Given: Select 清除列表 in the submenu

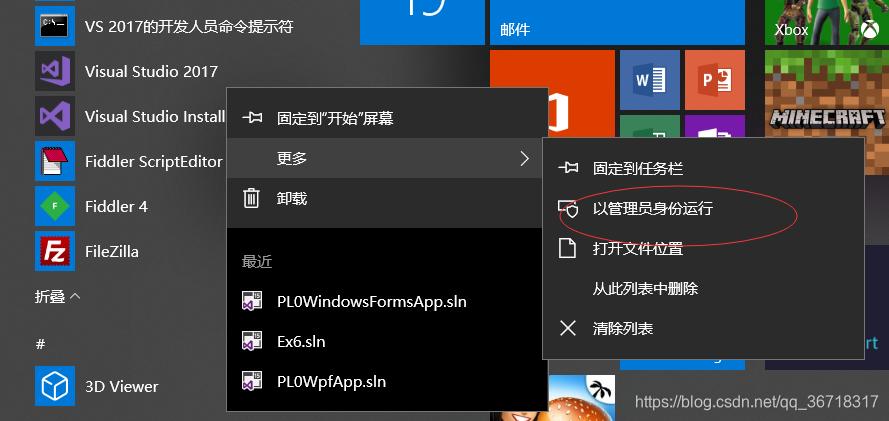Looking at the screenshot, I should click(703, 328).
